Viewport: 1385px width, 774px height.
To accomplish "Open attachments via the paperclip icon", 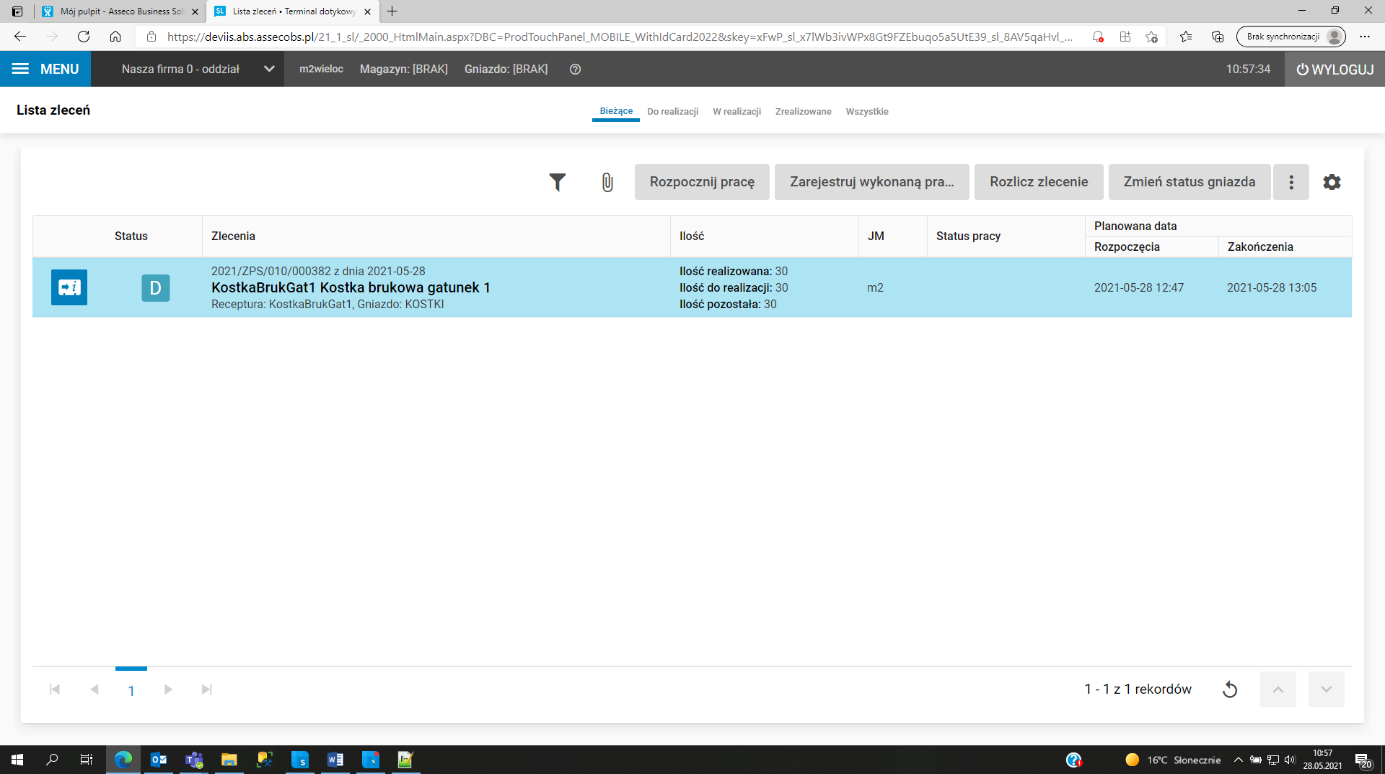I will [607, 182].
